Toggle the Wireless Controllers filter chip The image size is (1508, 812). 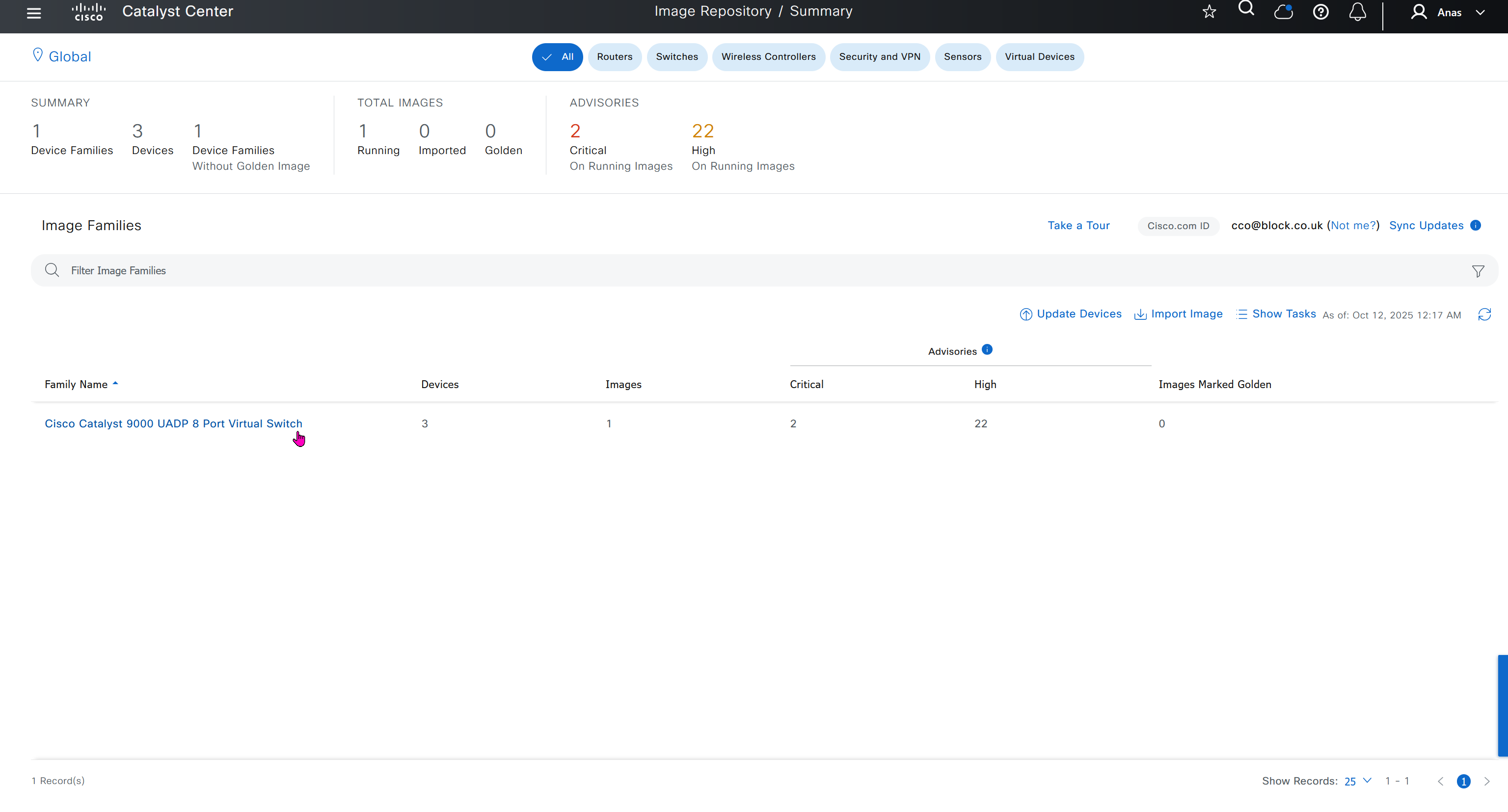click(x=768, y=57)
